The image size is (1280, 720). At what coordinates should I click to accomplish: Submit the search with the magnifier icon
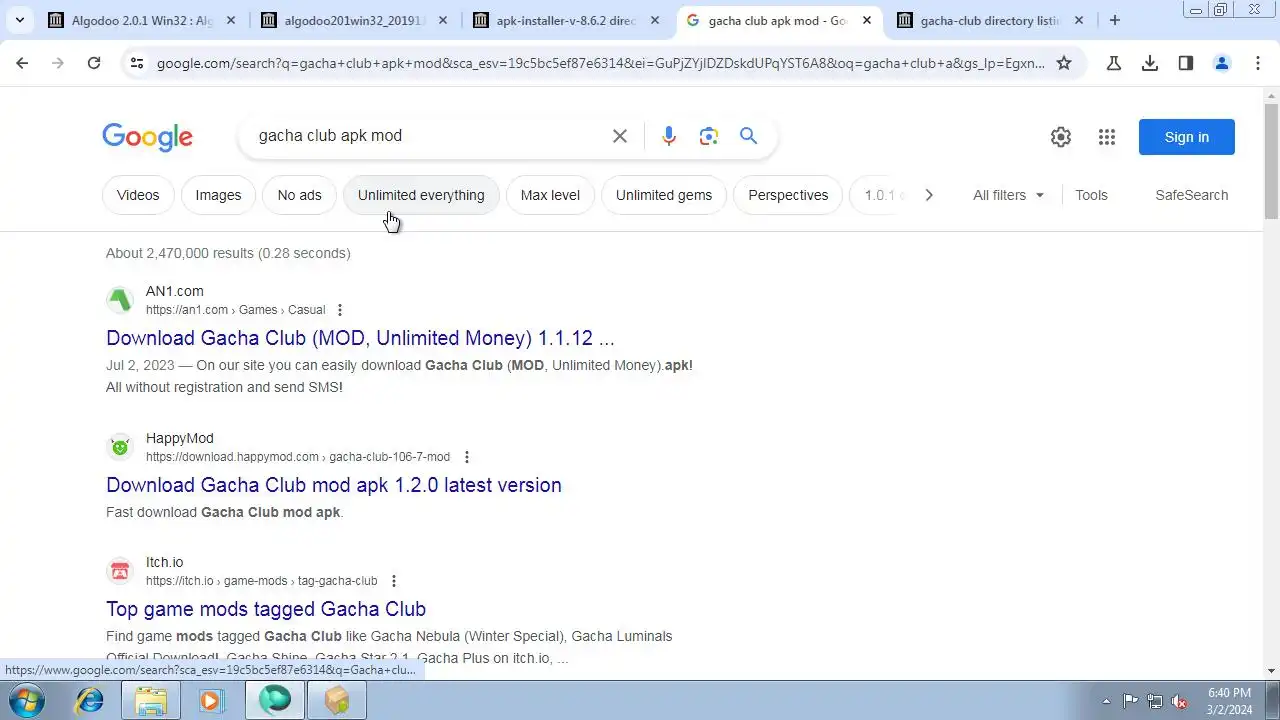[x=749, y=136]
